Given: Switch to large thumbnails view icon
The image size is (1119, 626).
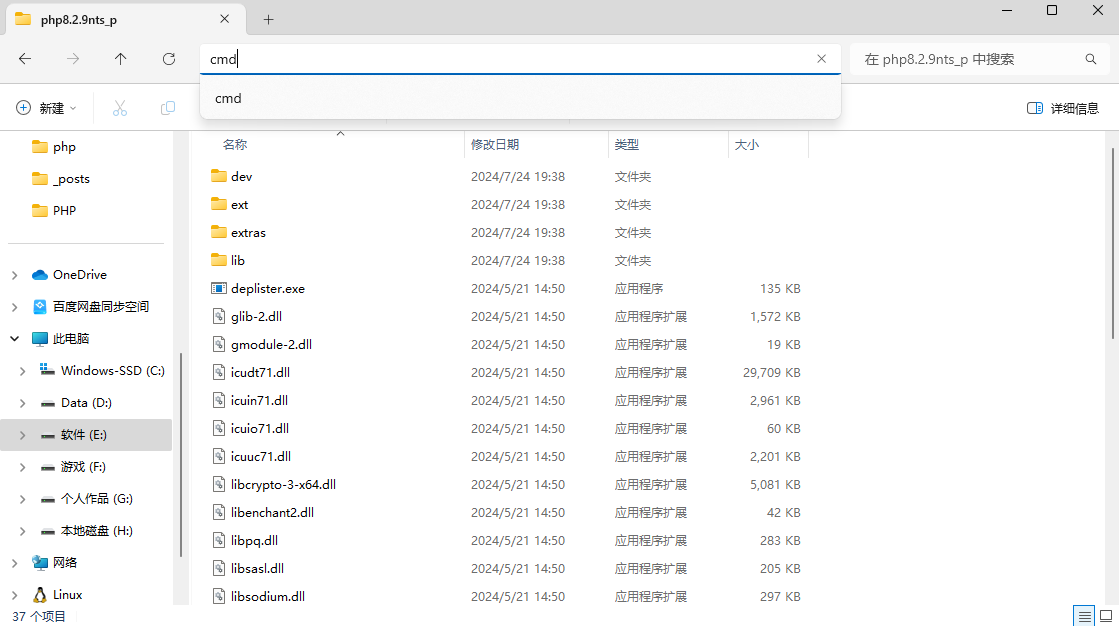Looking at the screenshot, I should click(1105, 615).
